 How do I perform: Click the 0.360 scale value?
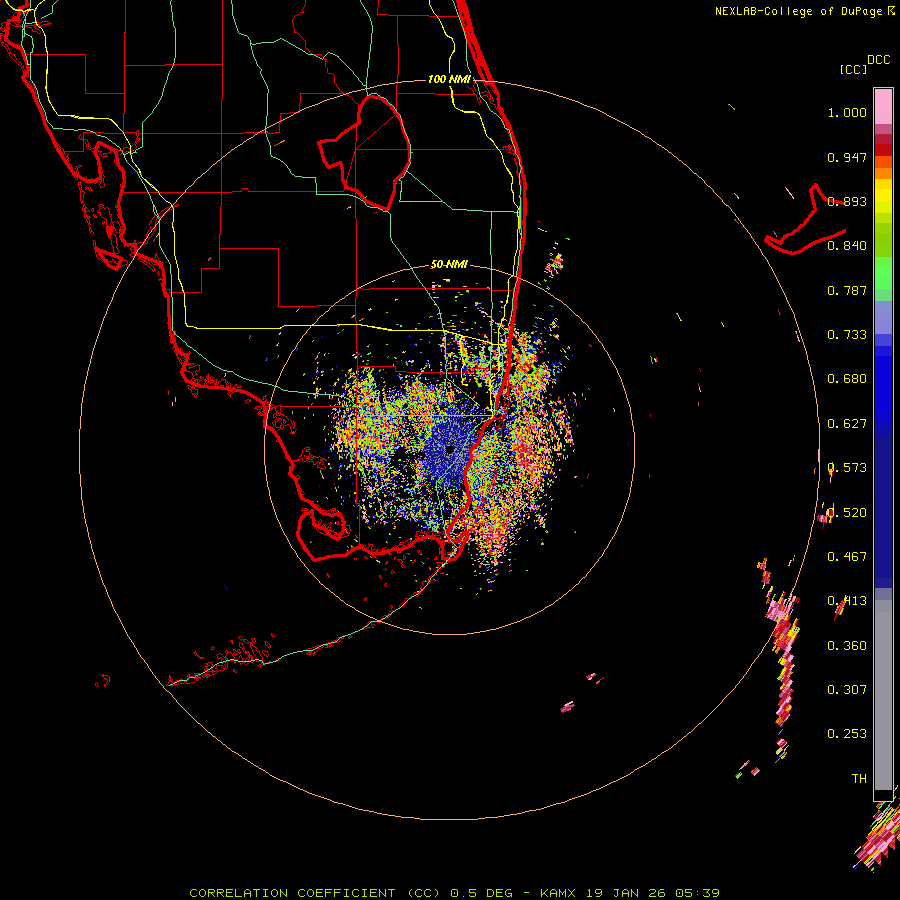coord(847,645)
